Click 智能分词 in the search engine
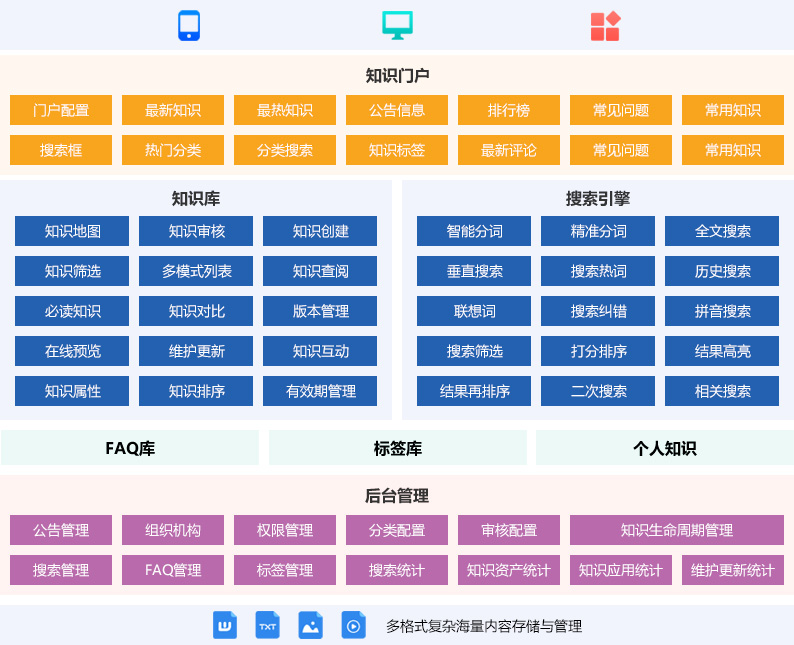 (x=474, y=231)
